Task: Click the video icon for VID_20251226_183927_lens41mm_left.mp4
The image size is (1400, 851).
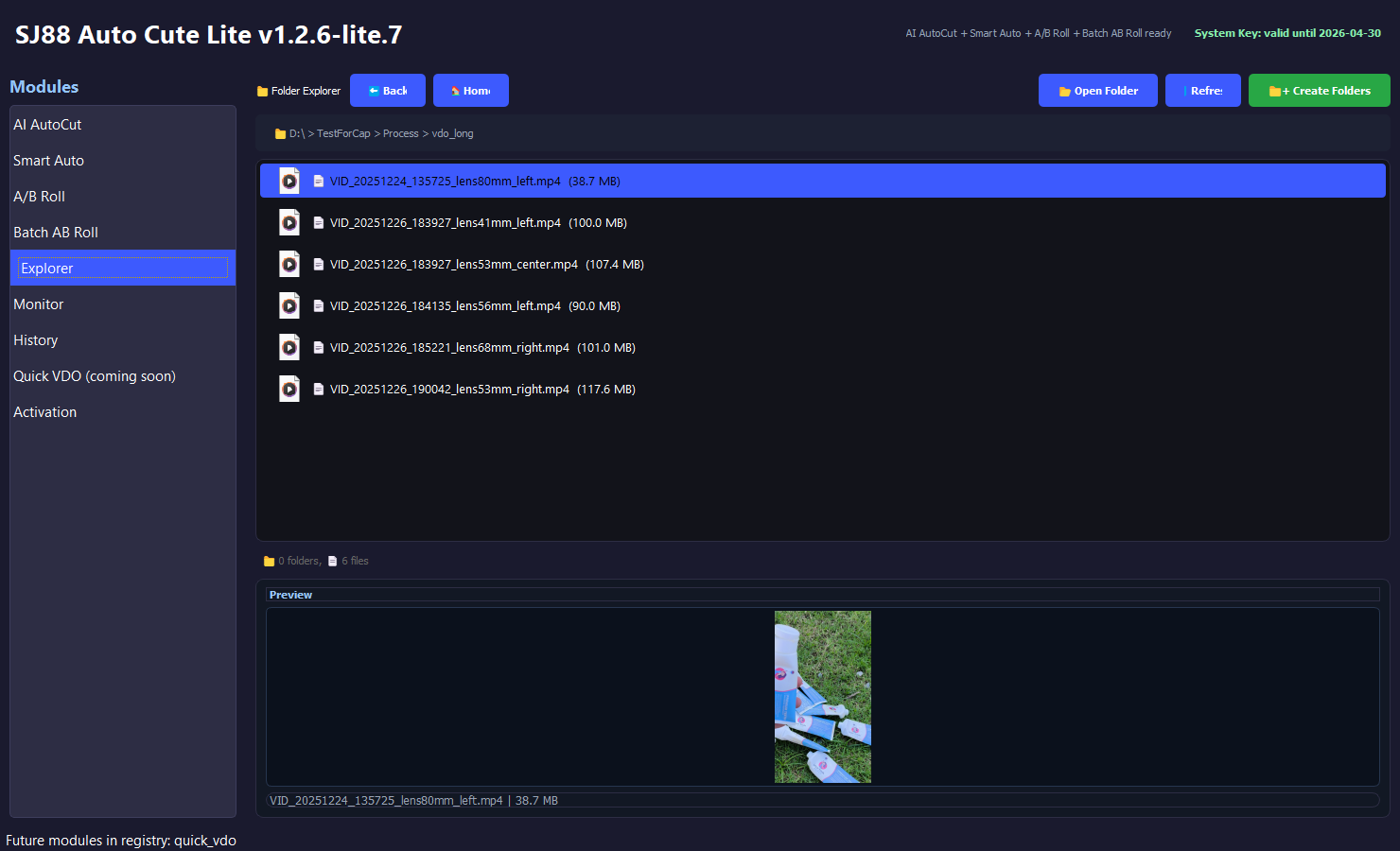Action: pyautogui.click(x=289, y=222)
